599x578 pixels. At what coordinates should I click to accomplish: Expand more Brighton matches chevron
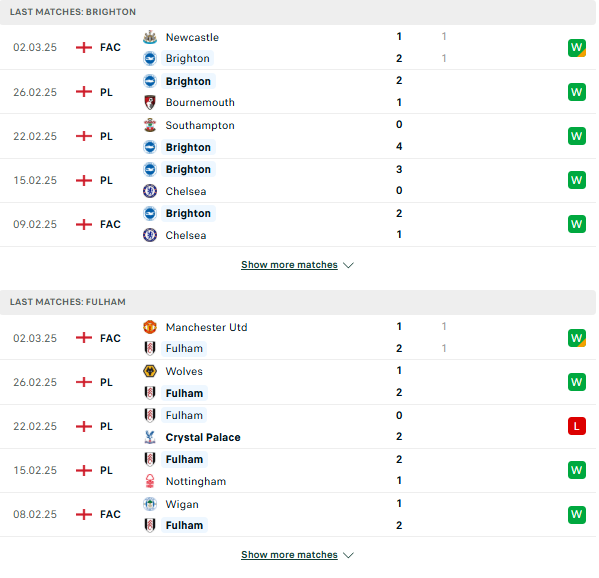(348, 265)
